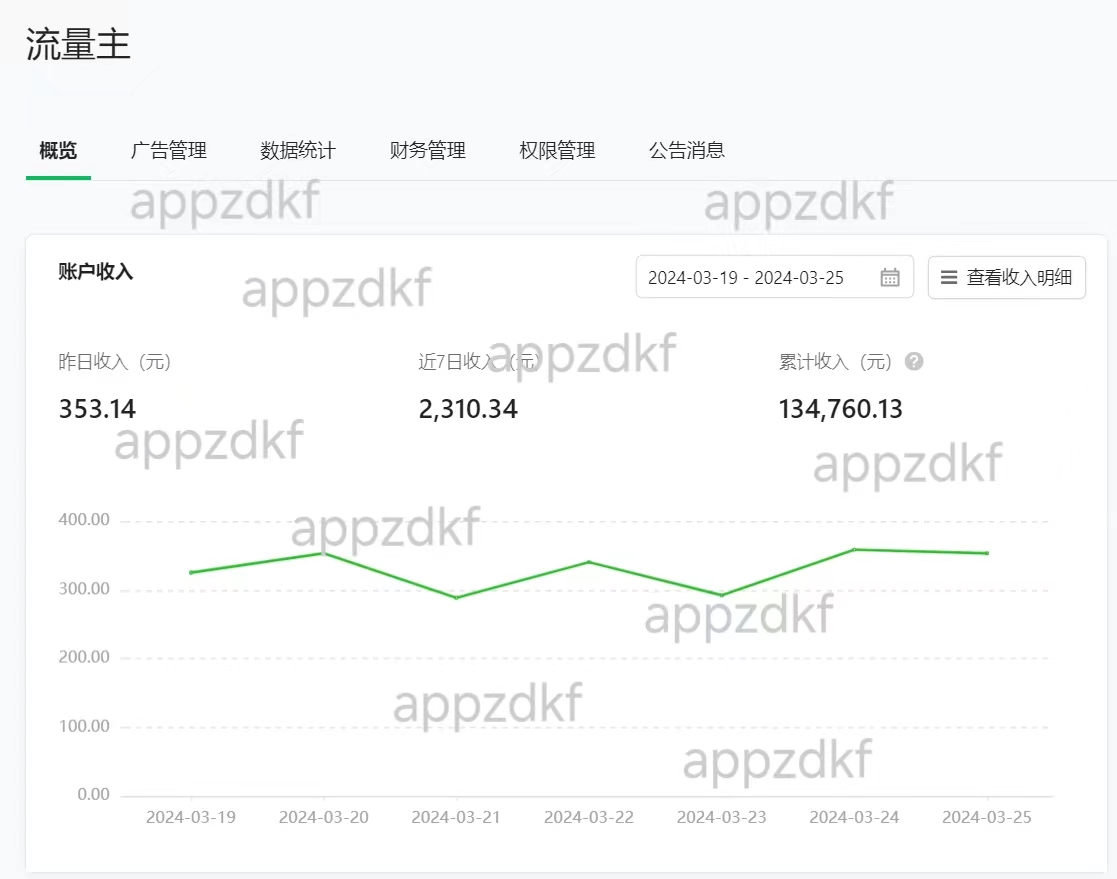Select the chart peak point at 2024-03-24
Screen dimensions: 1117x879
854,549
